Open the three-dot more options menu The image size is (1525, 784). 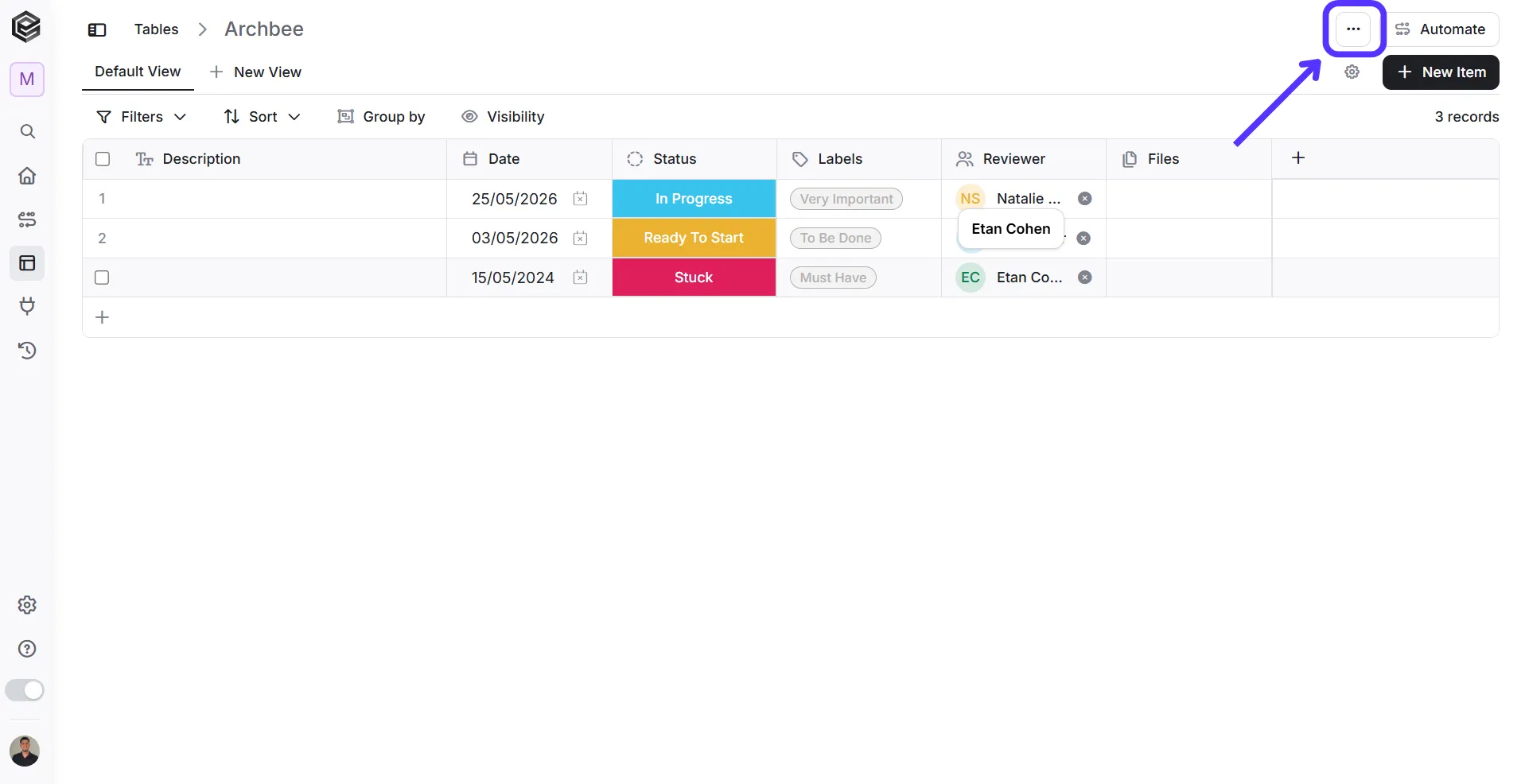click(x=1353, y=29)
